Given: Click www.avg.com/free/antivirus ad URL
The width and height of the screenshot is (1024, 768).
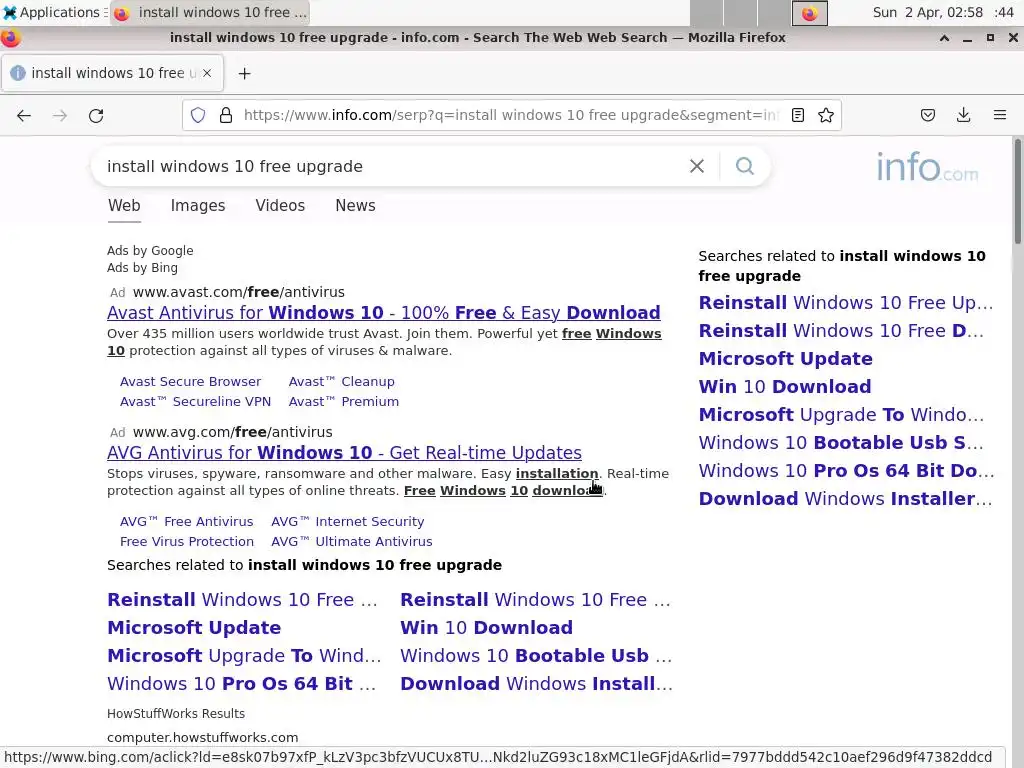Looking at the screenshot, I should (232, 432).
